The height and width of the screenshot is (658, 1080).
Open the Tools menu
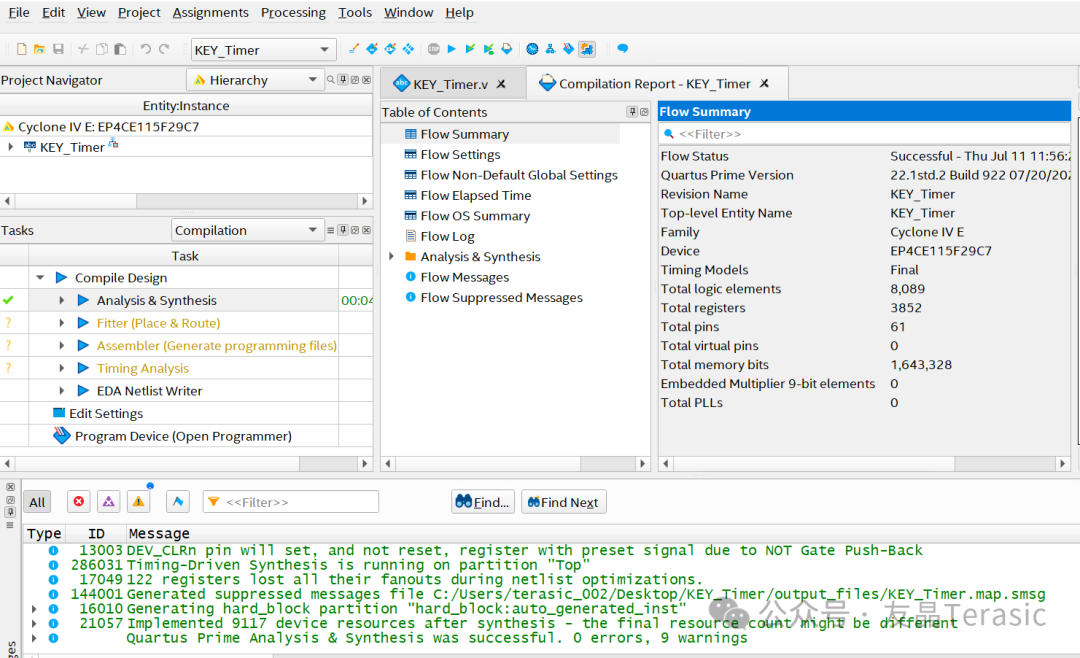tap(355, 12)
